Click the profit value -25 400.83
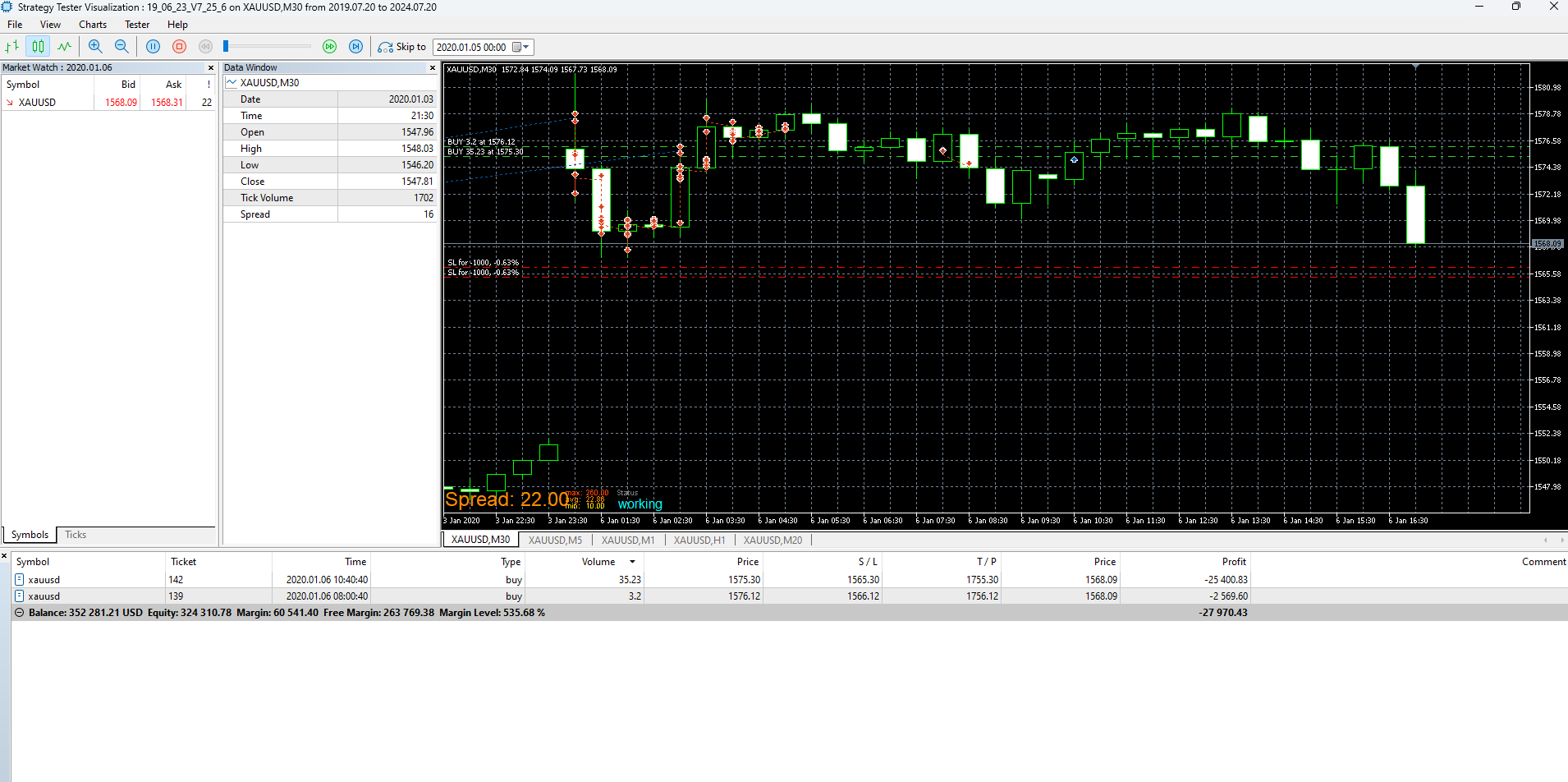Image resolution: width=1568 pixels, height=782 pixels. tap(1226, 580)
